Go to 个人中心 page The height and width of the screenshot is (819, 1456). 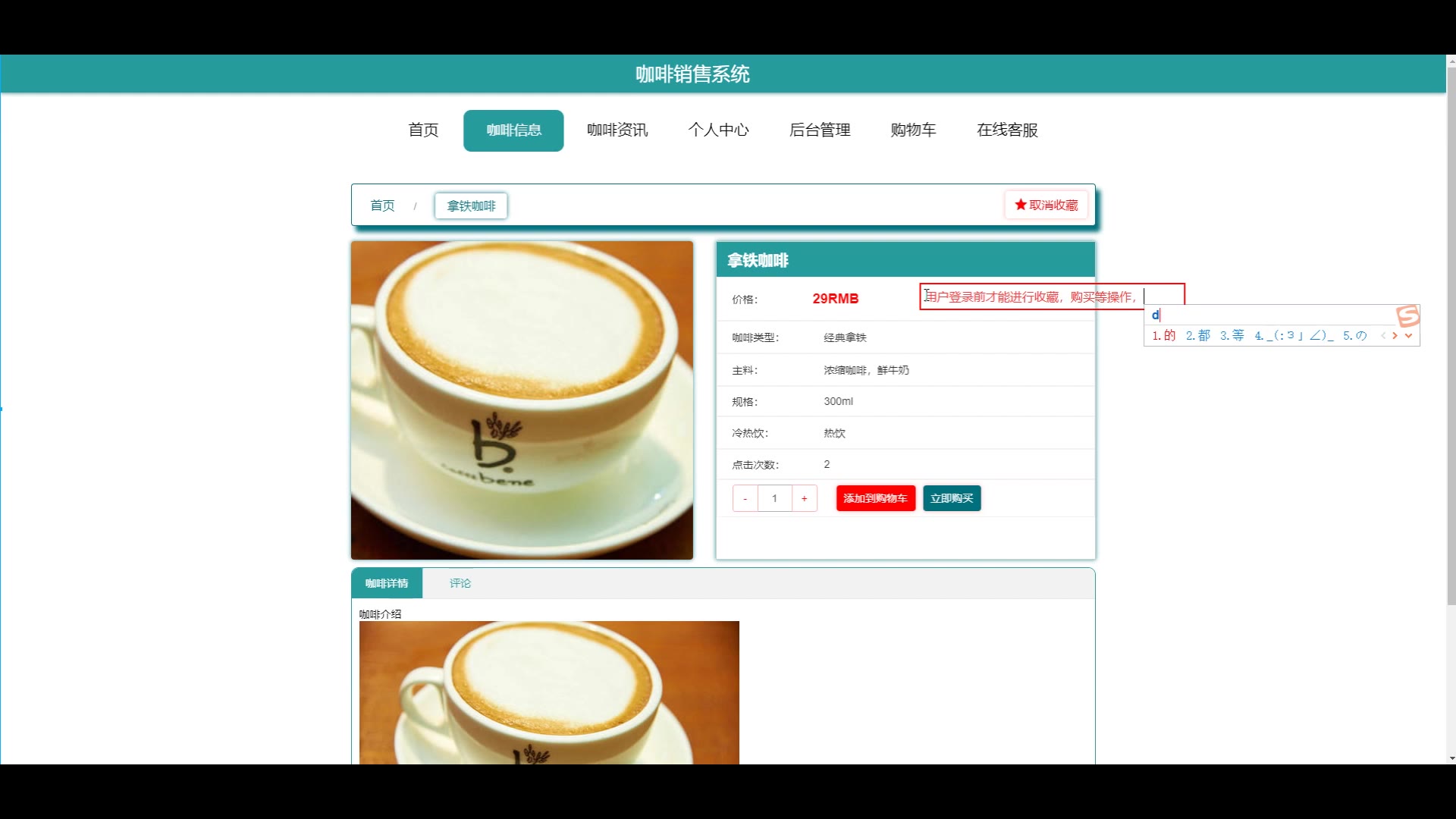click(718, 130)
